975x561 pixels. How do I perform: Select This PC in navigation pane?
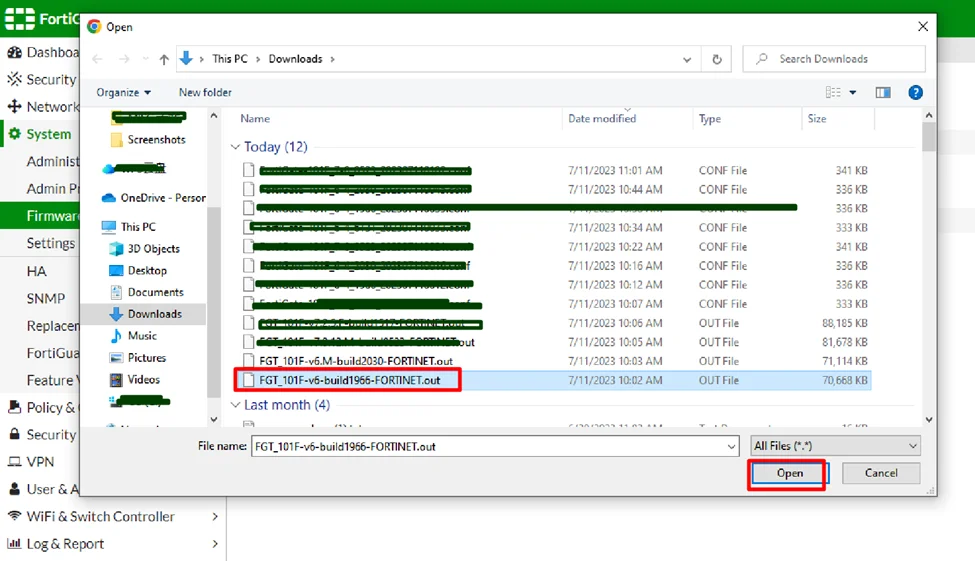coord(129,226)
